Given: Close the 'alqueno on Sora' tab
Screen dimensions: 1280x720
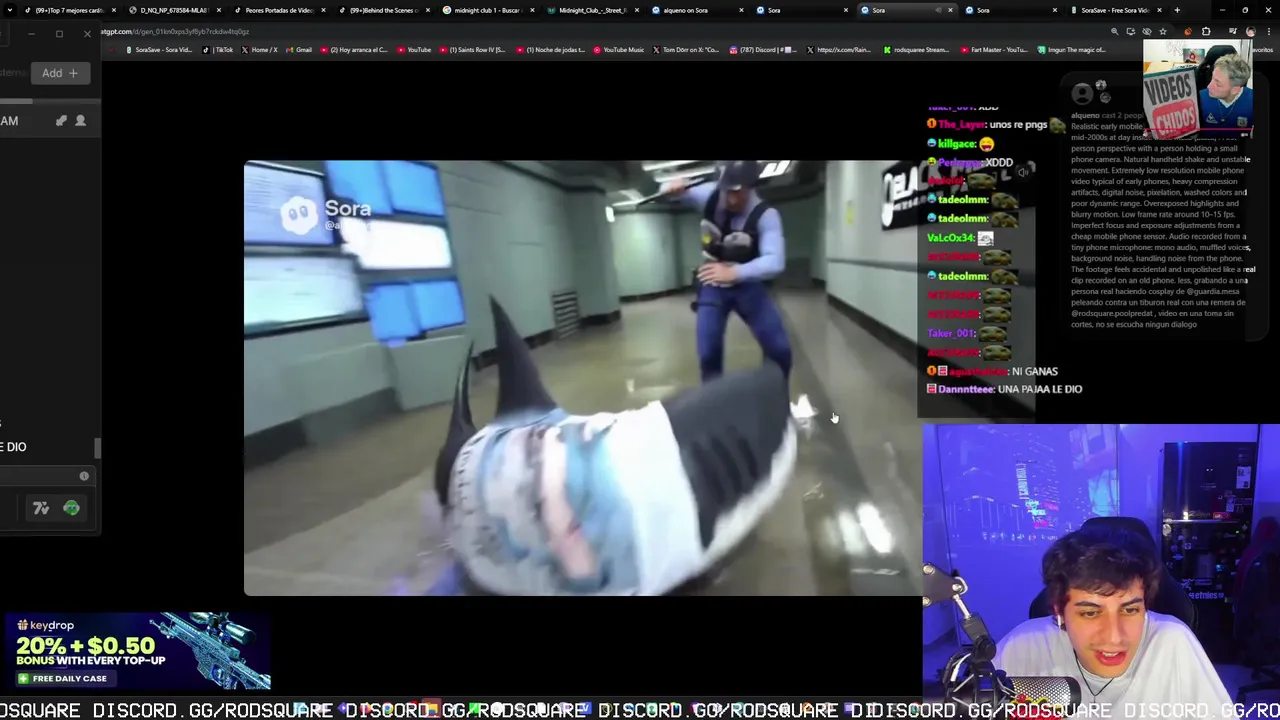Looking at the screenshot, I should coord(741,10).
